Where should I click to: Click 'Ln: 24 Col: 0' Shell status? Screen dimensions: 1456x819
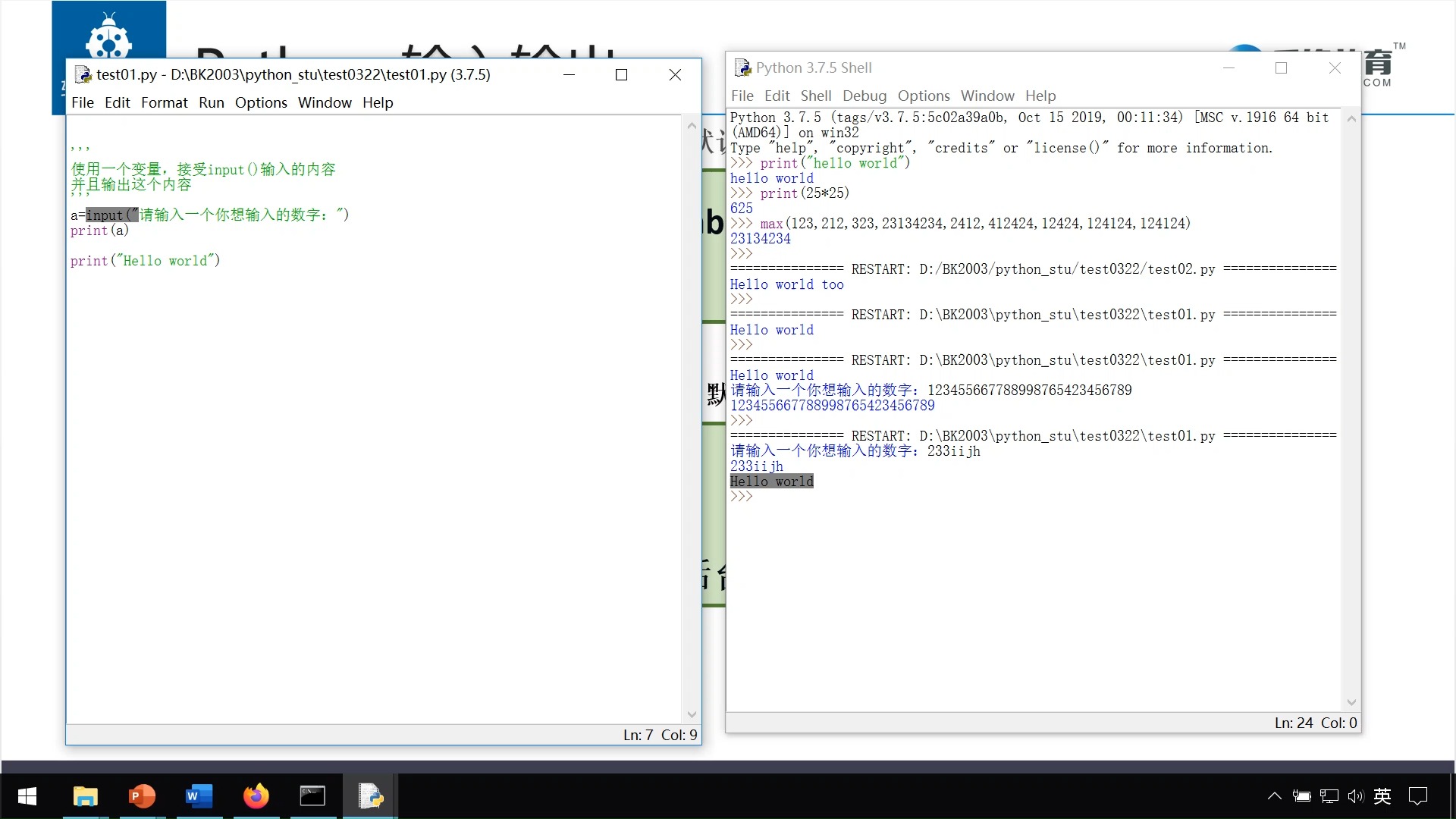[1316, 723]
